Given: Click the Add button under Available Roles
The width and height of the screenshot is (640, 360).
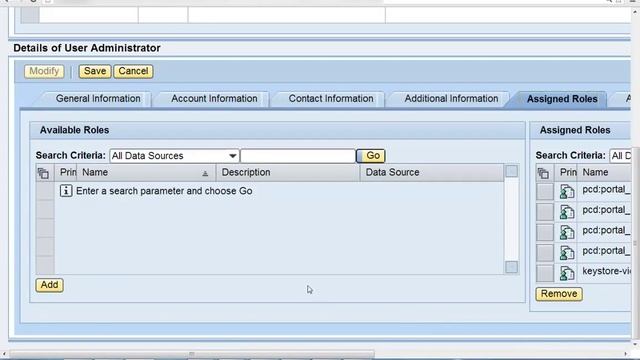Looking at the screenshot, I should pos(49,285).
